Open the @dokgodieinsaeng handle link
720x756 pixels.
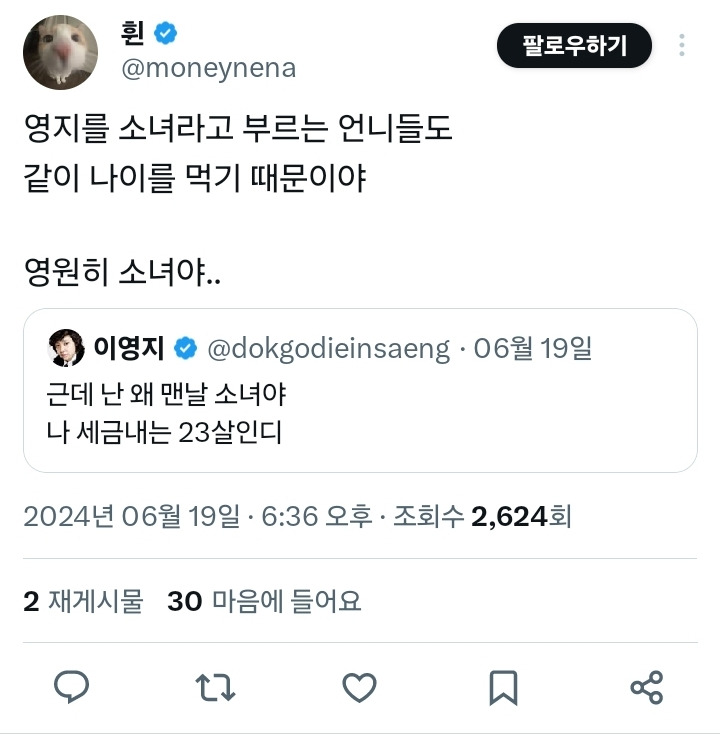coord(328,349)
